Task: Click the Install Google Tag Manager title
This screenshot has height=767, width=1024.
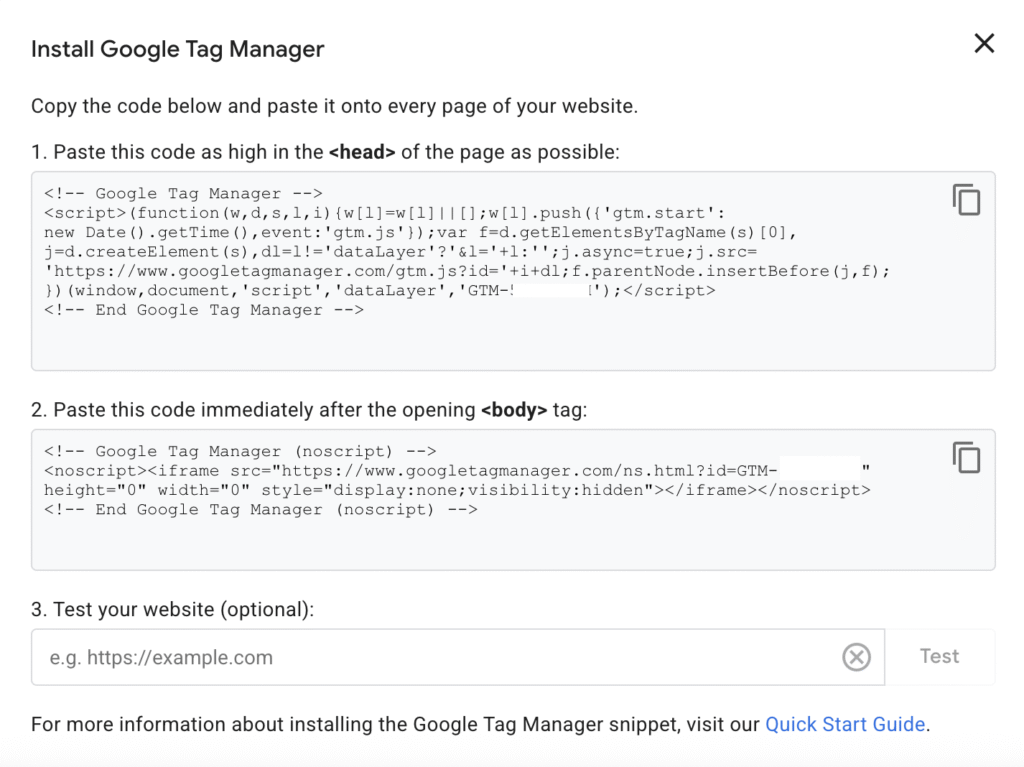Action: pyautogui.click(x=177, y=48)
